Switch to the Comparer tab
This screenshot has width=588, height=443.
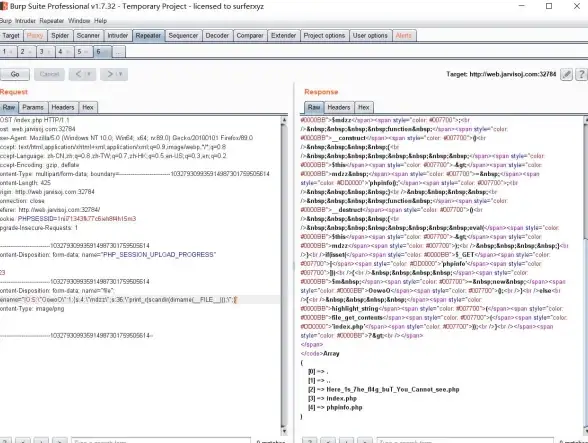250,36
